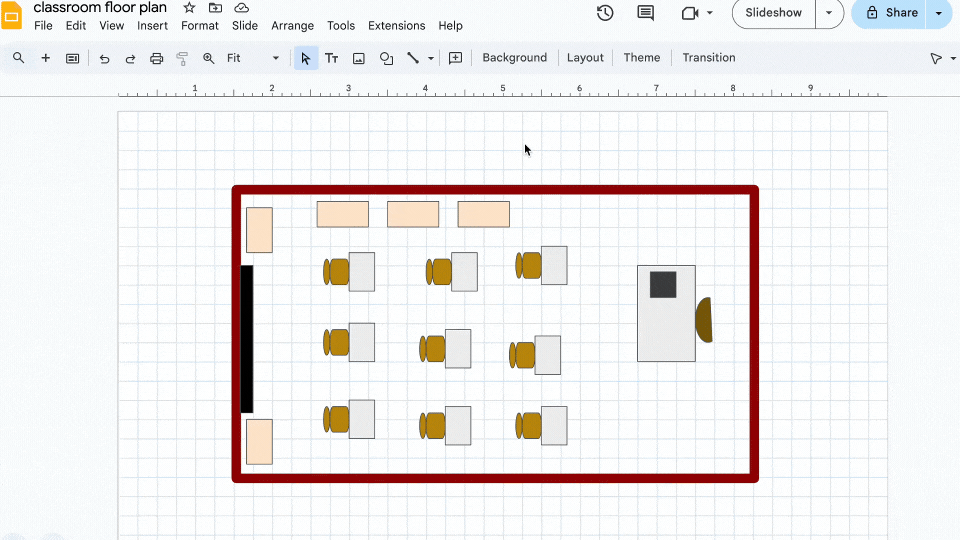Expand the Share options dropdown arrow
Viewport: 960px width, 540px height.
coord(938,13)
